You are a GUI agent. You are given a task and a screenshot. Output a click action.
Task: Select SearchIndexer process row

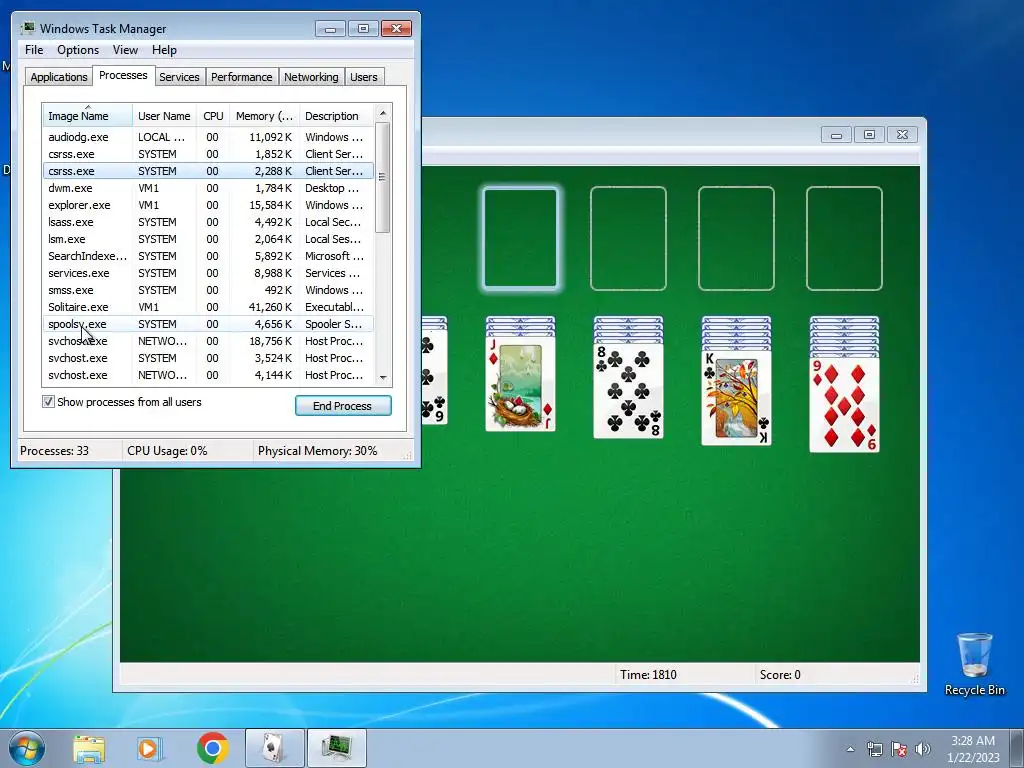point(208,256)
